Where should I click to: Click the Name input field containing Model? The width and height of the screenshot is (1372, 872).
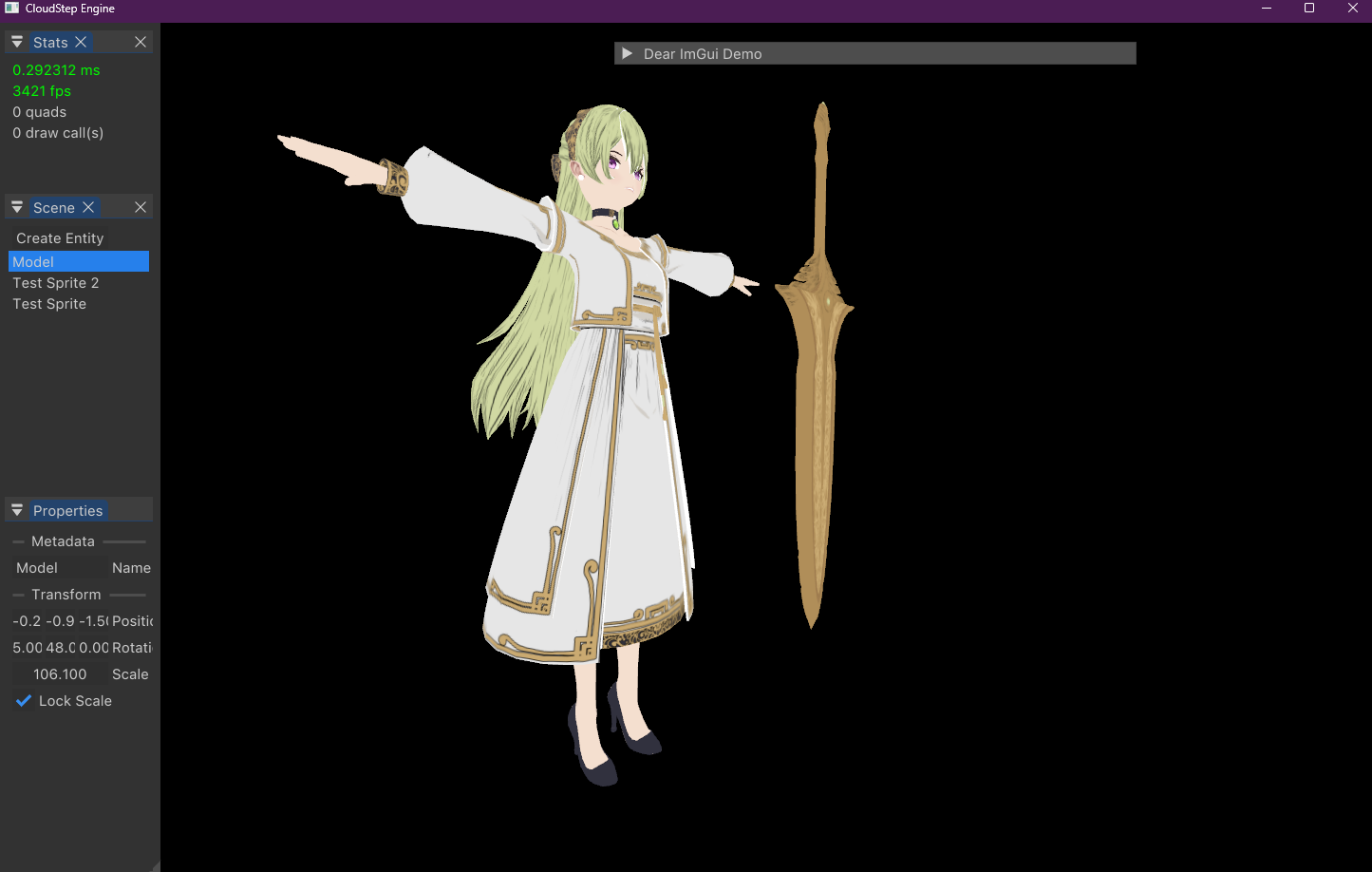(x=58, y=568)
